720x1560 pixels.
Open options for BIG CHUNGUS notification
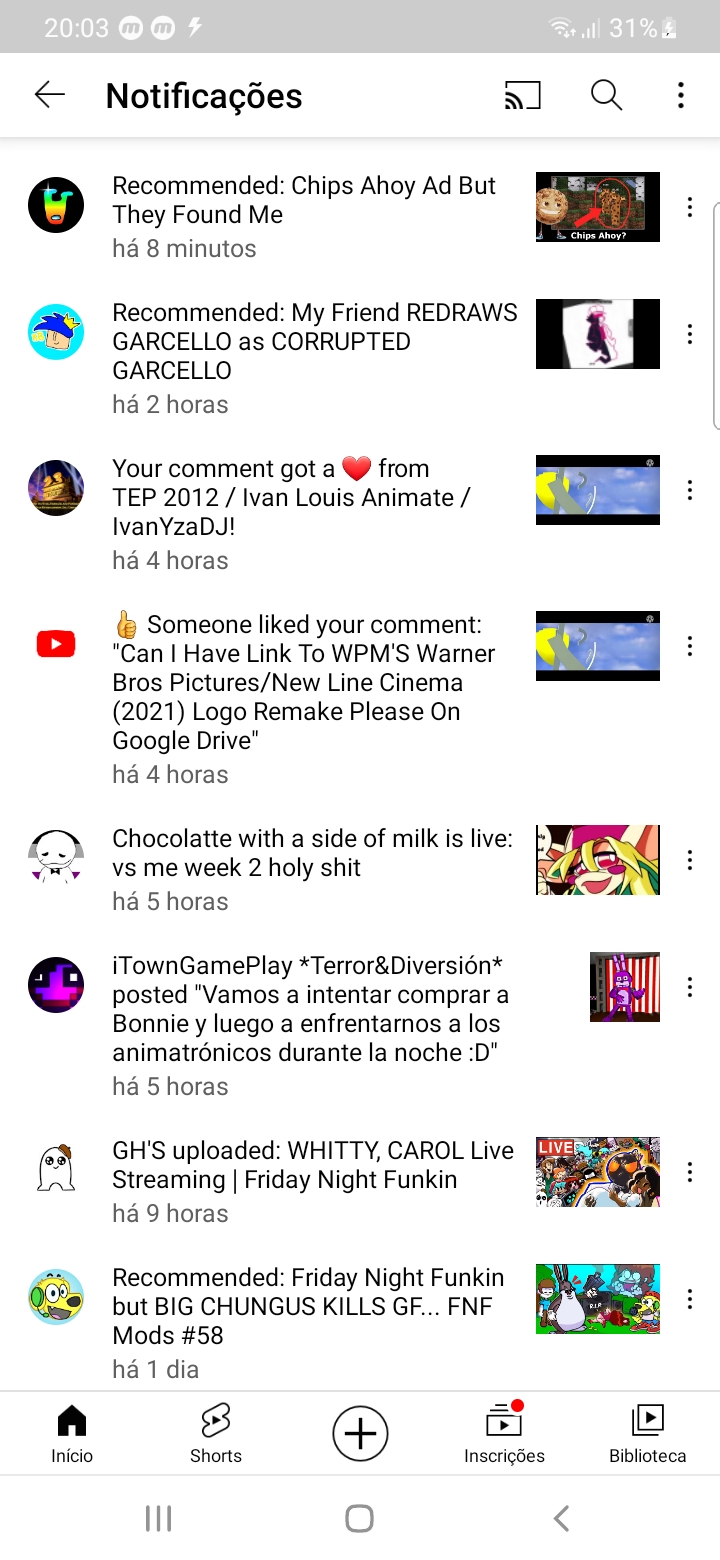click(x=689, y=1299)
